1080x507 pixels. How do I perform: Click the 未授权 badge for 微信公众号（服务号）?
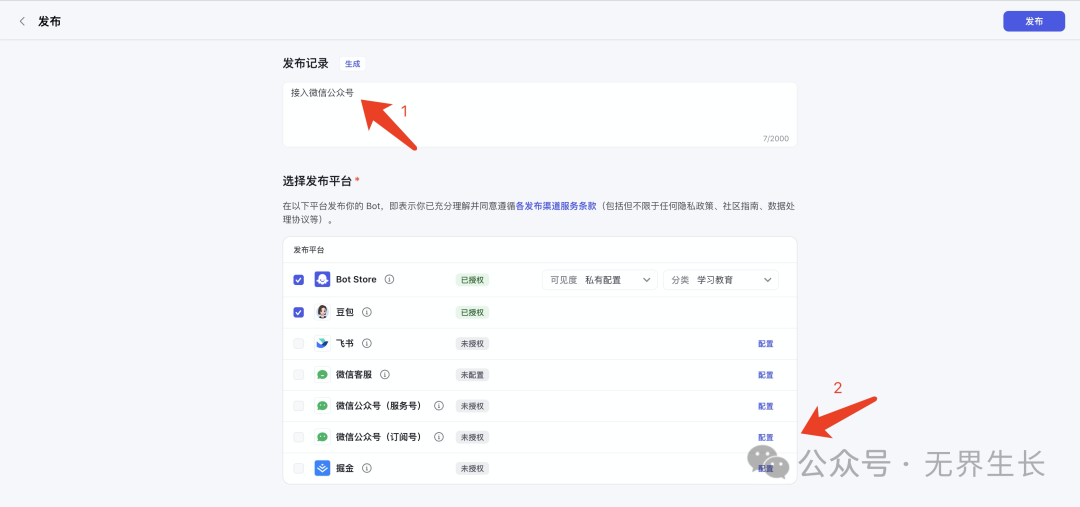[x=472, y=406]
